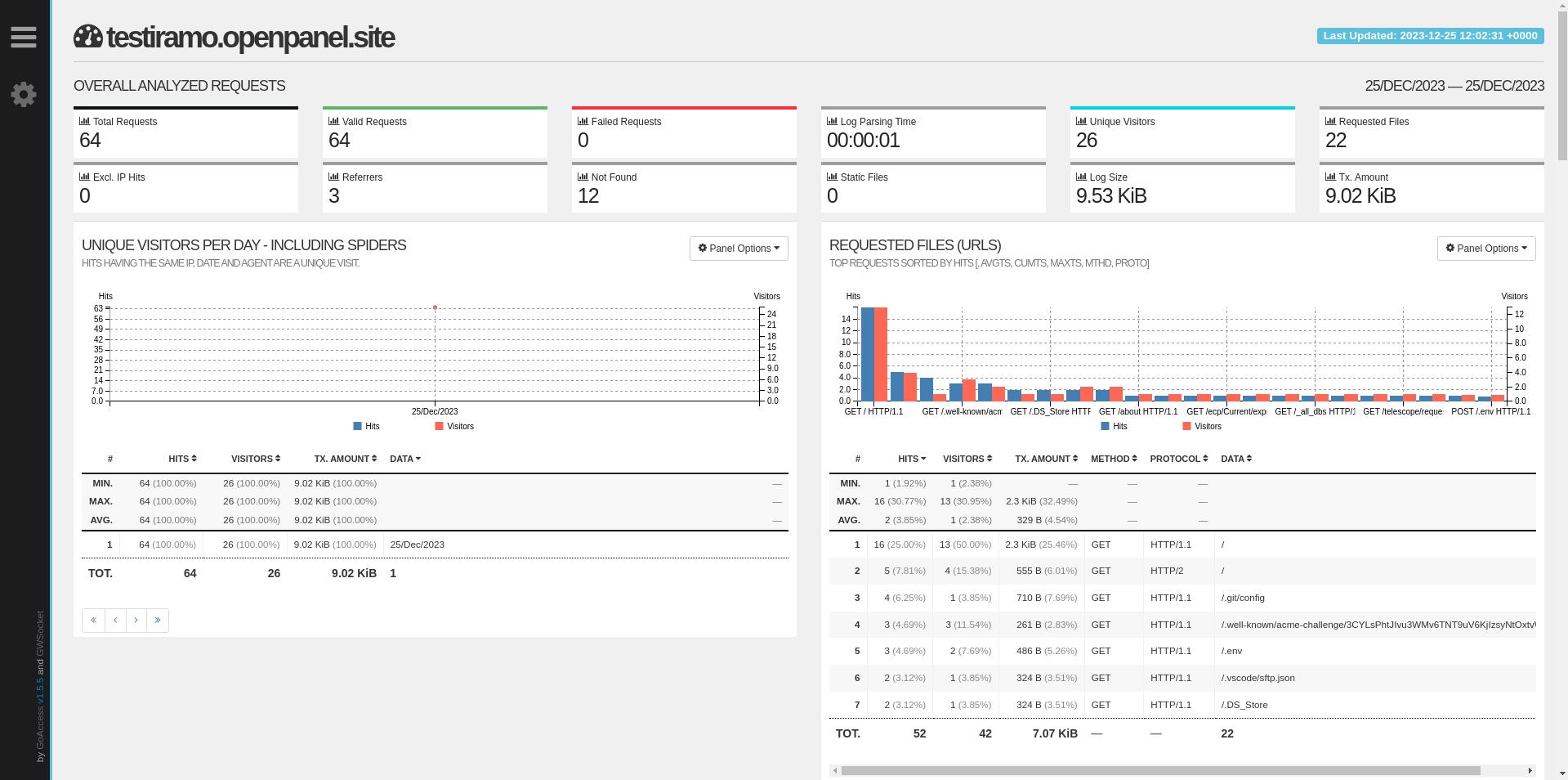
Task: Select the /.DS_Store request row
Action: 1182,705
